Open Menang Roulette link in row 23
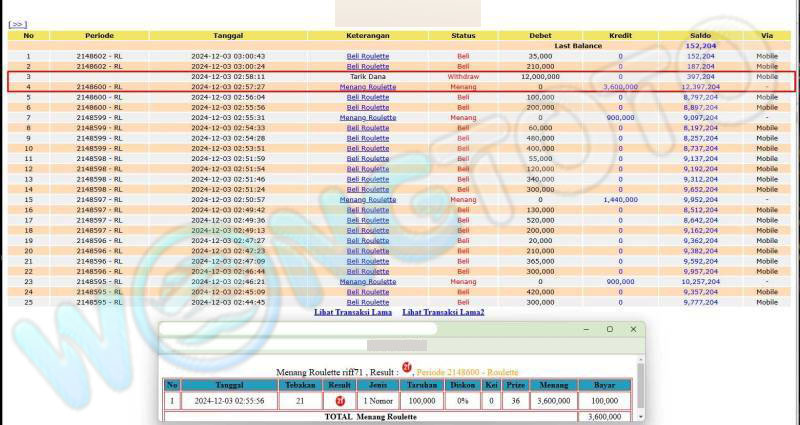Image resolution: width=800 pixels, height=425 pixels. 367,281
